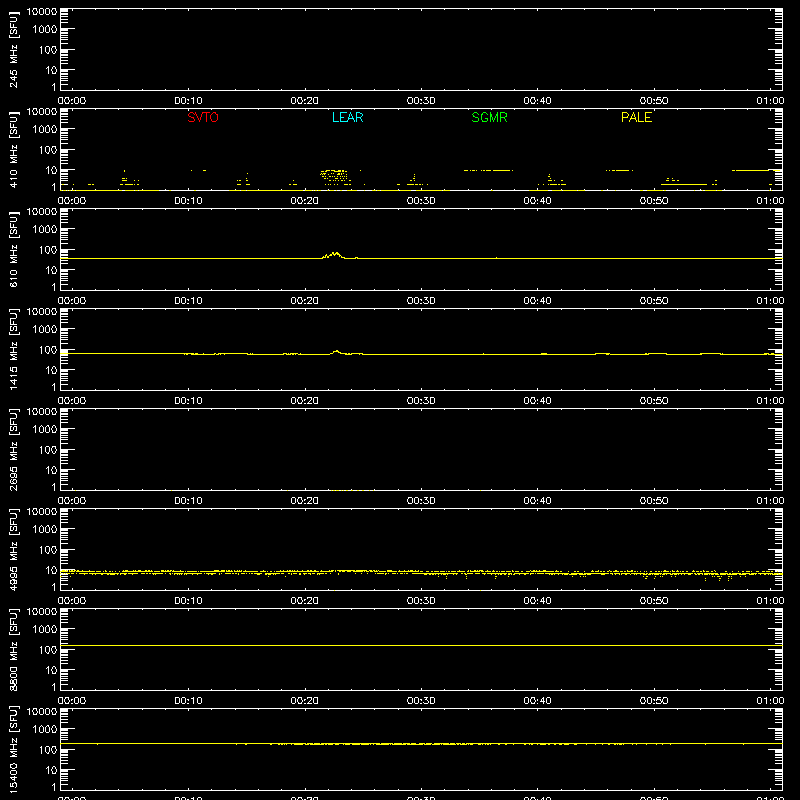This screenshot has width=800, height=800.
Task: Select the 8800 MHz [SFU] axis label
Action: pos(13,649)
